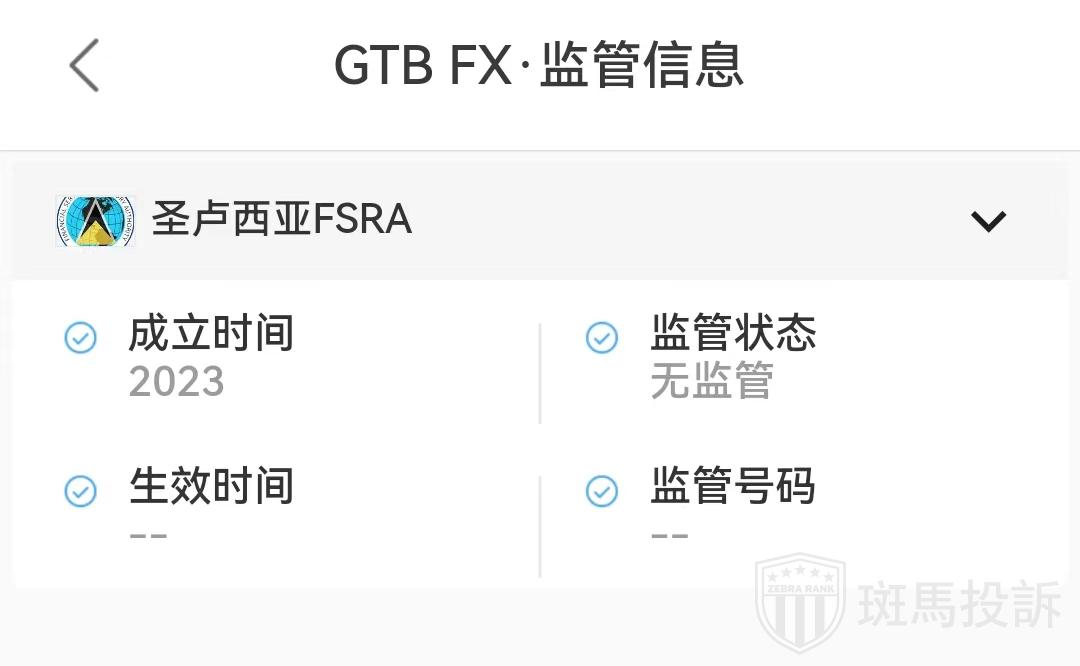Click the dashes under 生效时间
Viewport: 1080px width, 666px height.
(148, 535)
